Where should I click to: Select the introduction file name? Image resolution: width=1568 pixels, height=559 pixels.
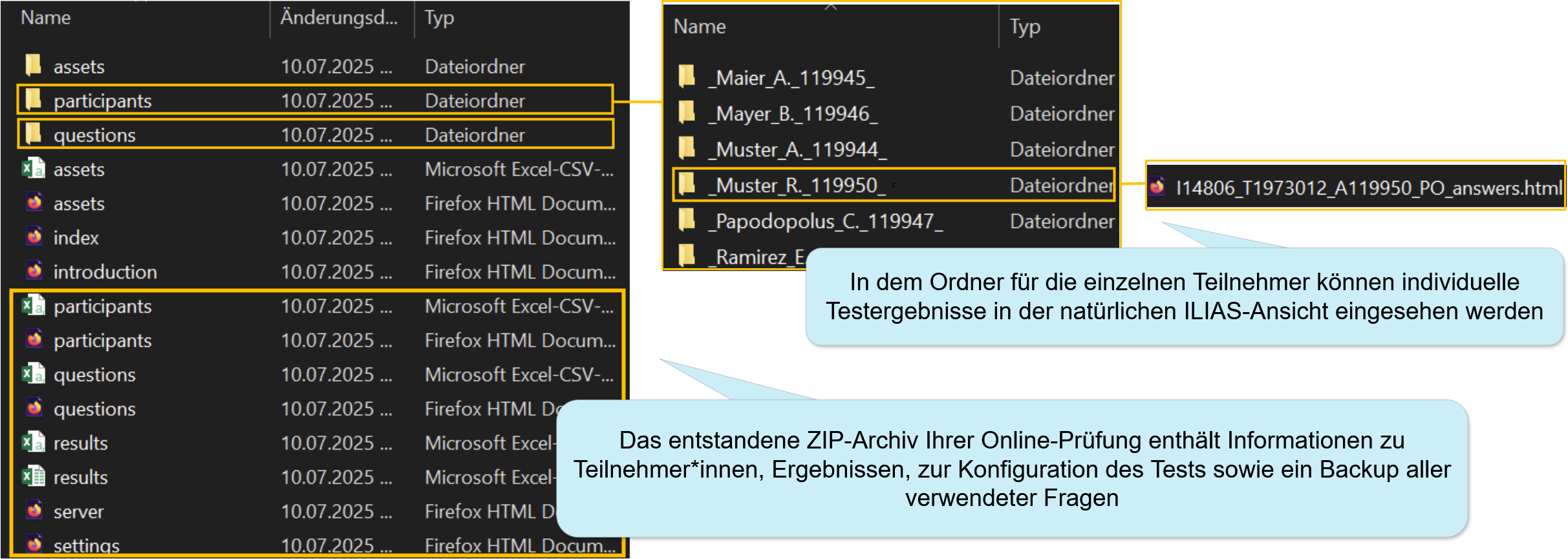105,272
